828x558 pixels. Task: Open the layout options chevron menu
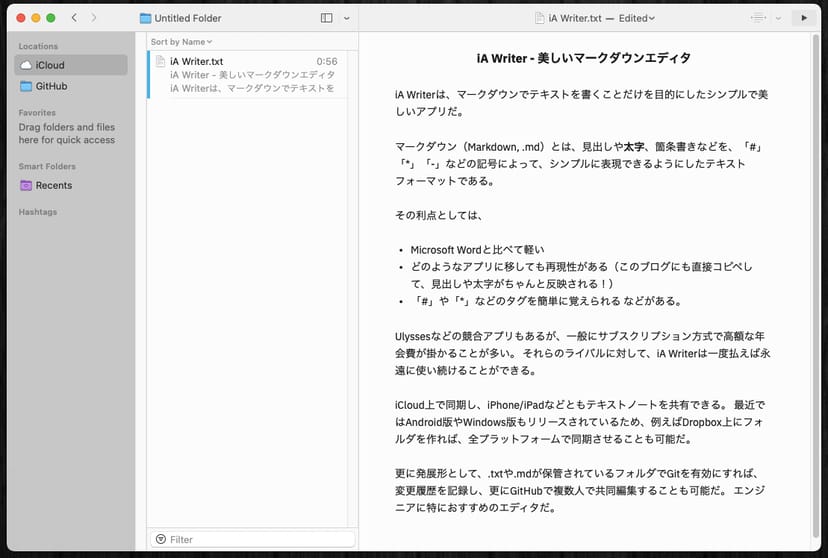[x=346, y=18]
